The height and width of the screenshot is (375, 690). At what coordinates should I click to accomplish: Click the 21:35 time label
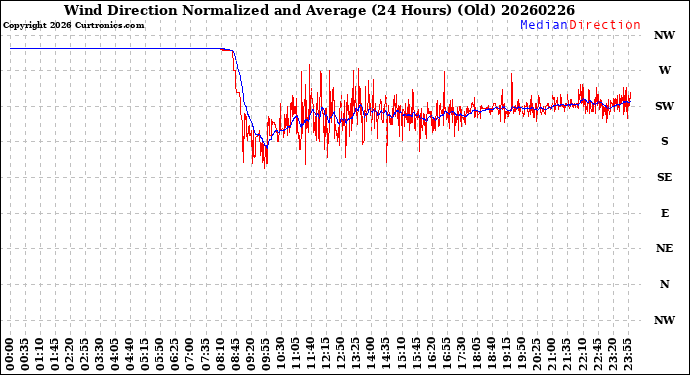tap(566, 354)
